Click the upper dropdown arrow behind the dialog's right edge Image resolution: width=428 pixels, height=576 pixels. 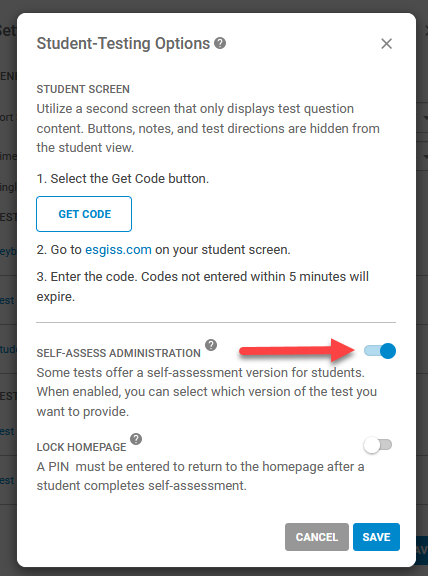click(x=425, y=118)
